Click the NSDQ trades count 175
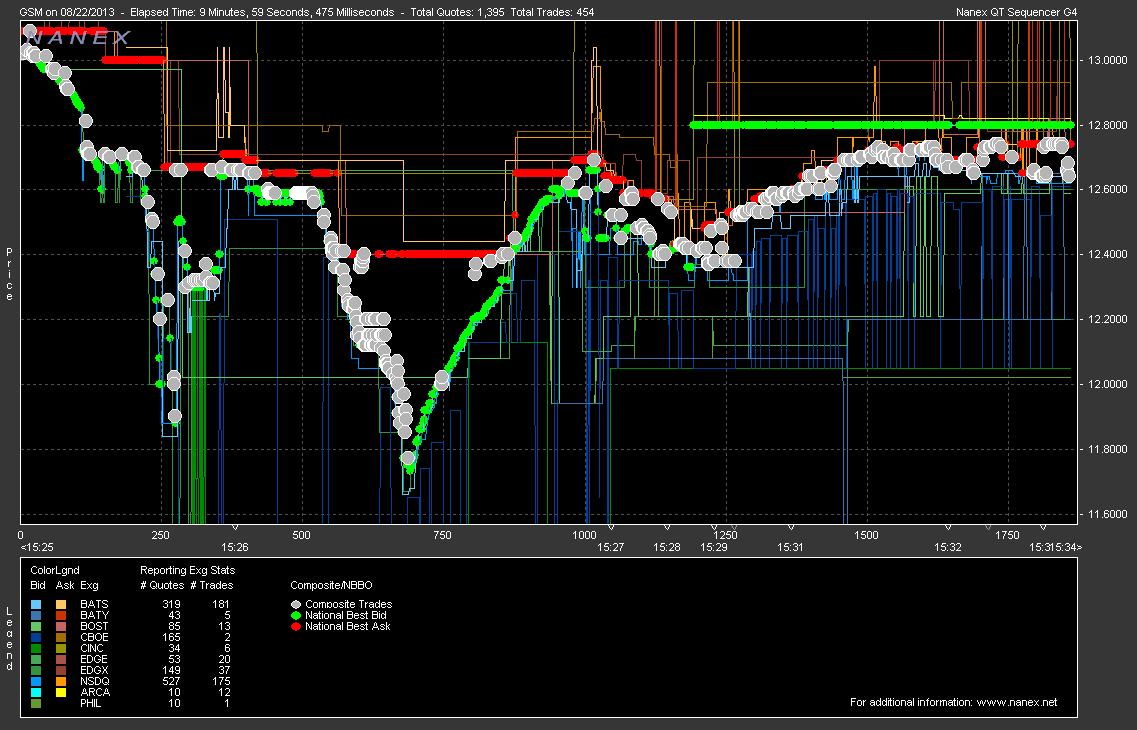This screenshot has width=1137, height=730. (x=220, y=681)
